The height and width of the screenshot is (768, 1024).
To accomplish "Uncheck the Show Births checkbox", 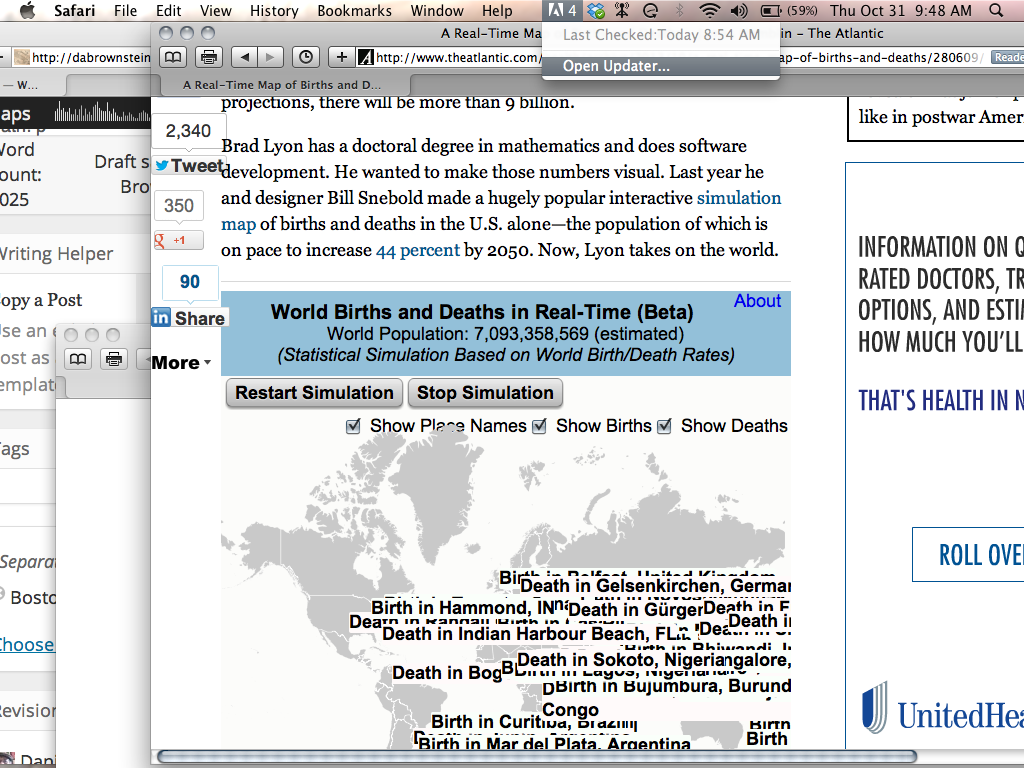I will (x=540, y=427).
